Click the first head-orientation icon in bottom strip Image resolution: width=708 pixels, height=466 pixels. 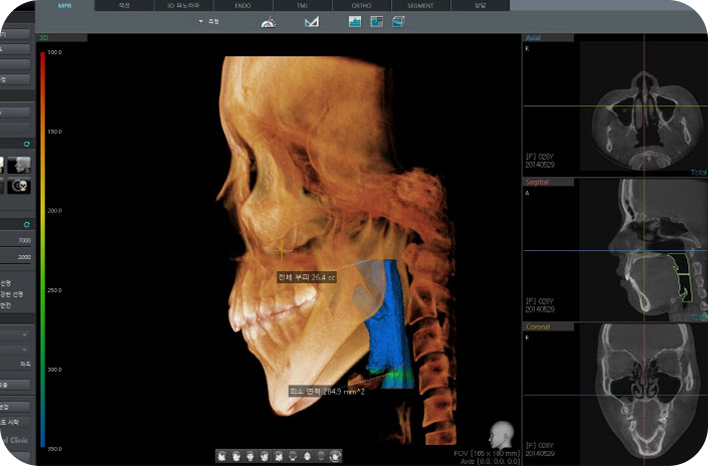pos(222,456)
